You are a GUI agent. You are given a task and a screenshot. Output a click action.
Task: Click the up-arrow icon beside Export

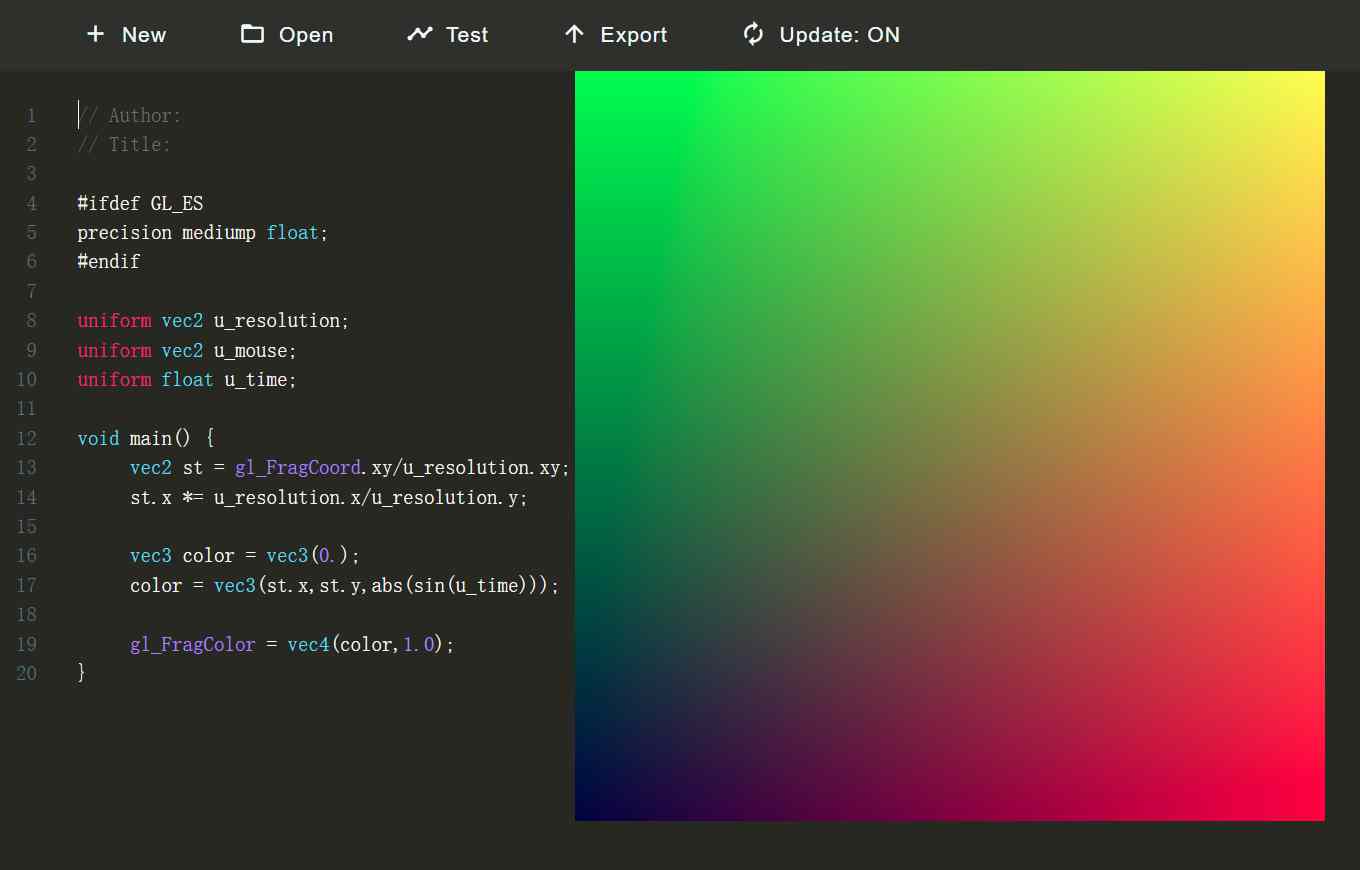point(574,34)
